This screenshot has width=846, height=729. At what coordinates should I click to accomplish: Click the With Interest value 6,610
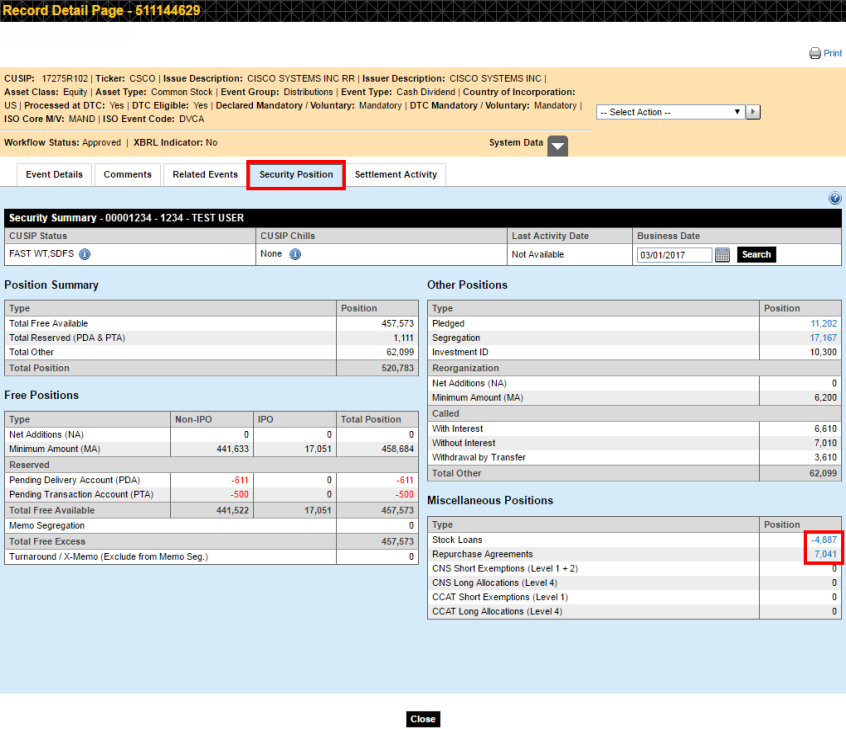(x=825, y=428)
